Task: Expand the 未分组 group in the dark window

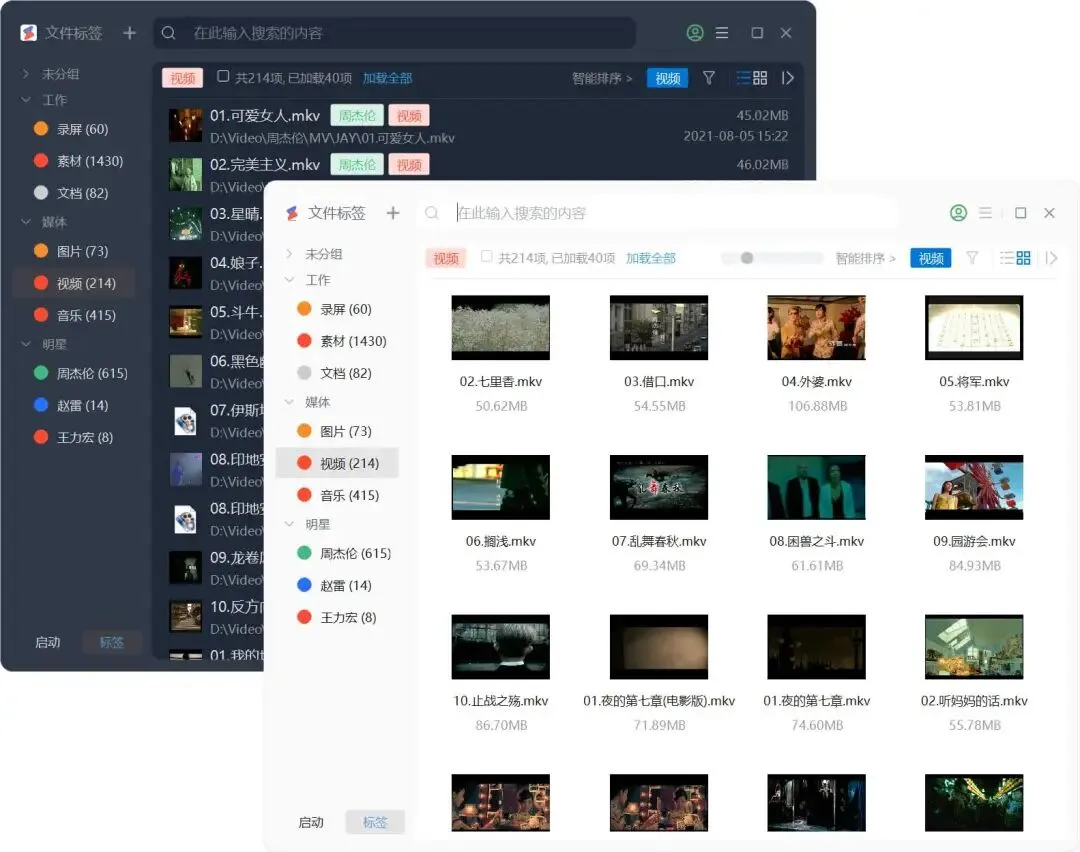Action: 25,74
